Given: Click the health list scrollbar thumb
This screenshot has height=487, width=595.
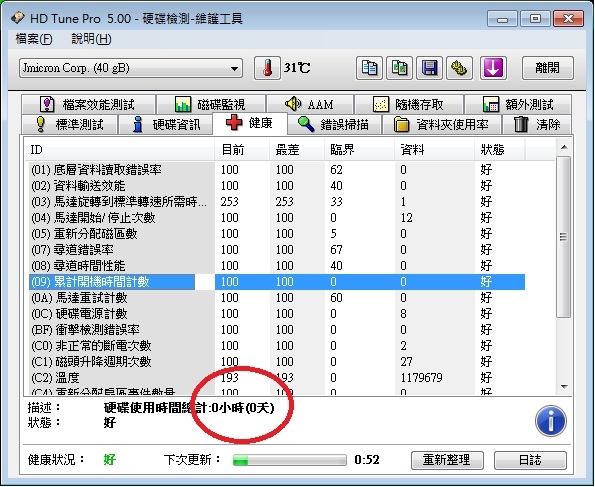Looking at the screenshot, I should [564, 237].
